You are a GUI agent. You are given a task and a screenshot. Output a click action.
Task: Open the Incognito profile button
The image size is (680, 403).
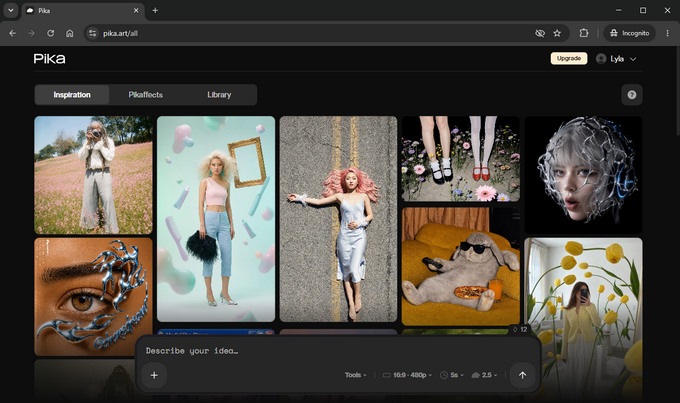(x=630, y=33)
